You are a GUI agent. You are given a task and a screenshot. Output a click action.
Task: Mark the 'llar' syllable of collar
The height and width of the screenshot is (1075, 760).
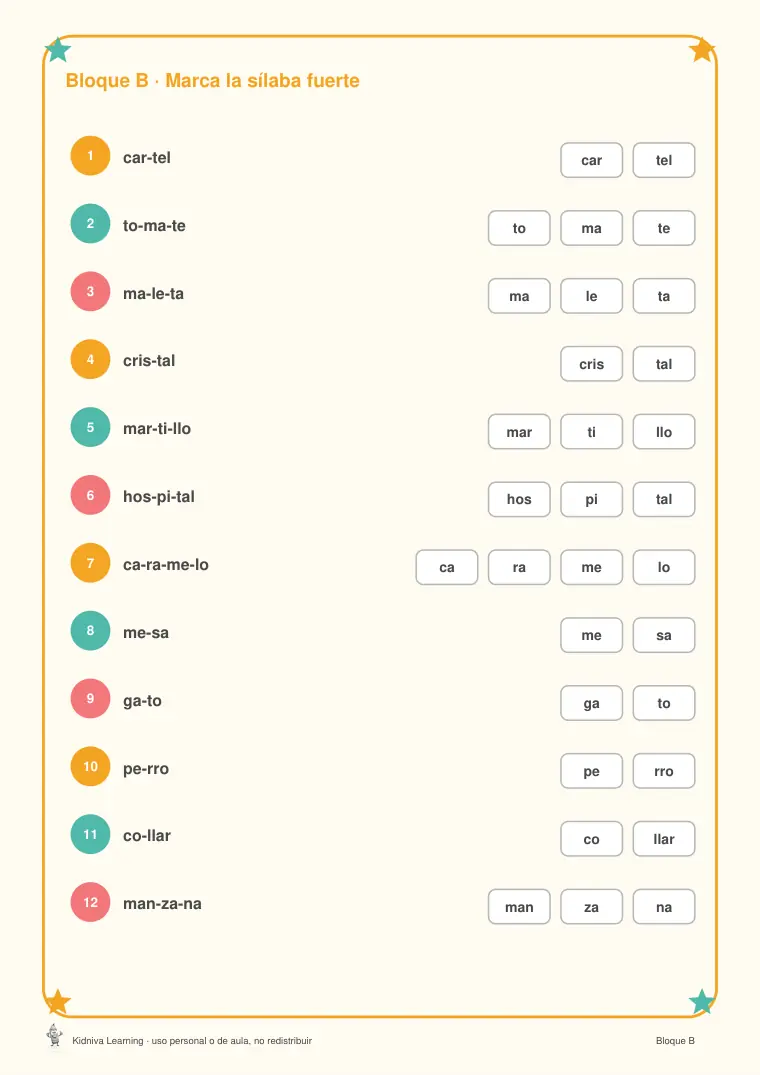[x=663, y=838]
